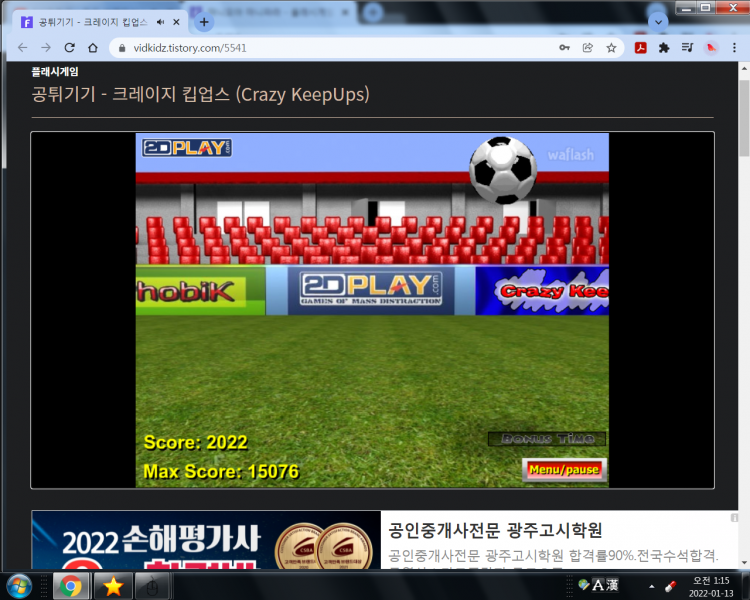Screen dimensions: 750x600
Task: Open a new tab with plus button
Action: (x=204, y=22)
